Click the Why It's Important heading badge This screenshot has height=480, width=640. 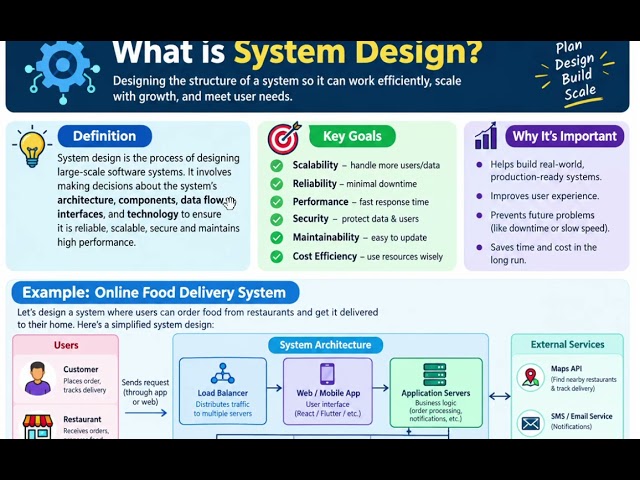tap(564, 136)
